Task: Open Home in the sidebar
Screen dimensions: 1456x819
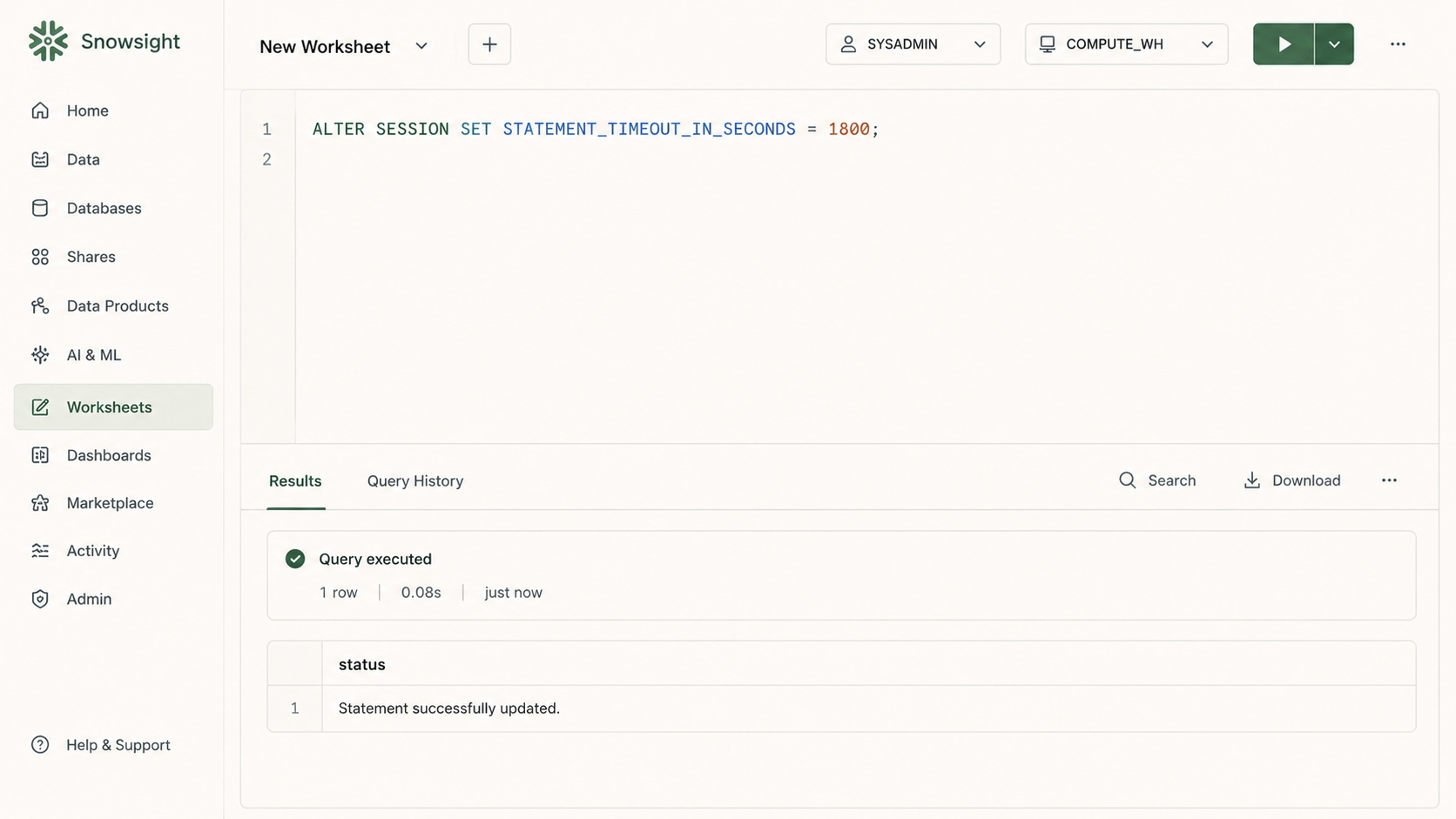Action: [x=113, y=111]
